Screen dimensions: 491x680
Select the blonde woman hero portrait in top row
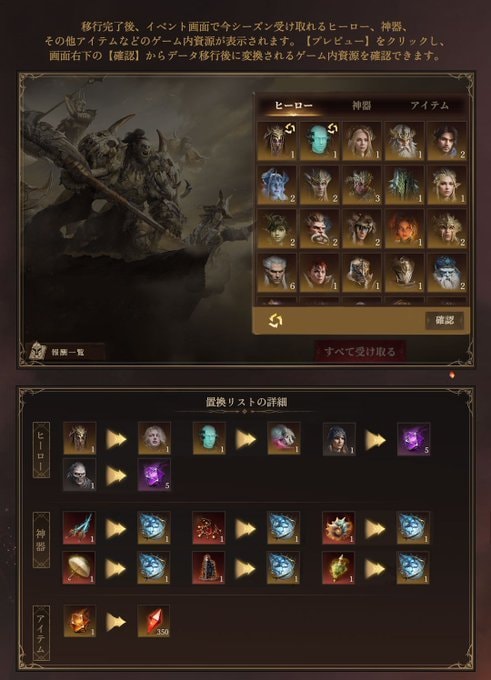click(x=362, y=141)
